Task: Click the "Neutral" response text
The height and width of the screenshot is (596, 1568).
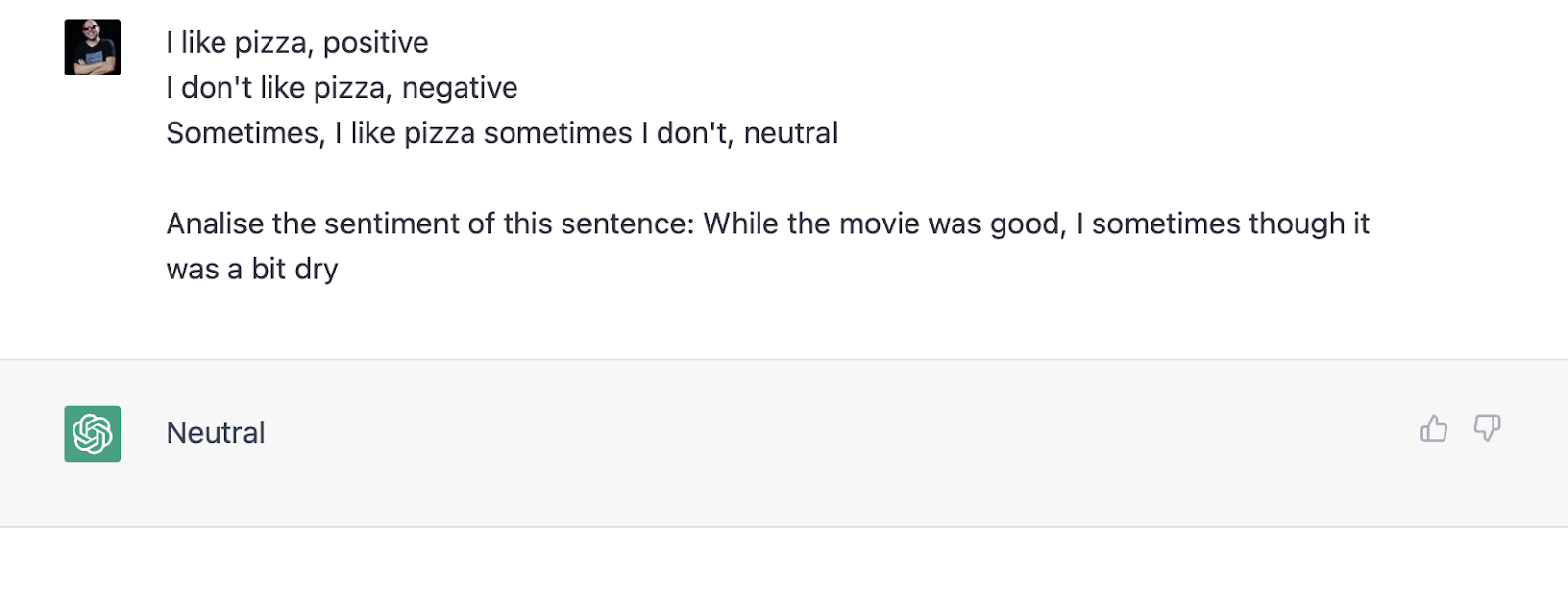Action: [216, 433]
